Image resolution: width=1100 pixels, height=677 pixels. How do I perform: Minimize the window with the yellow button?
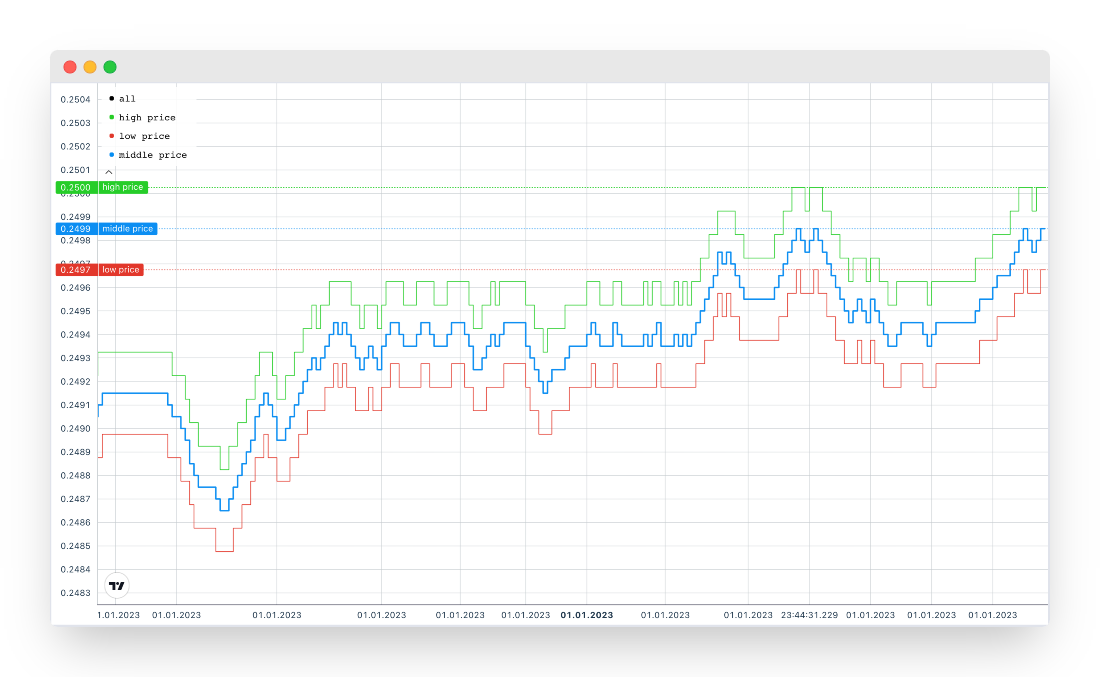(90, 67)
